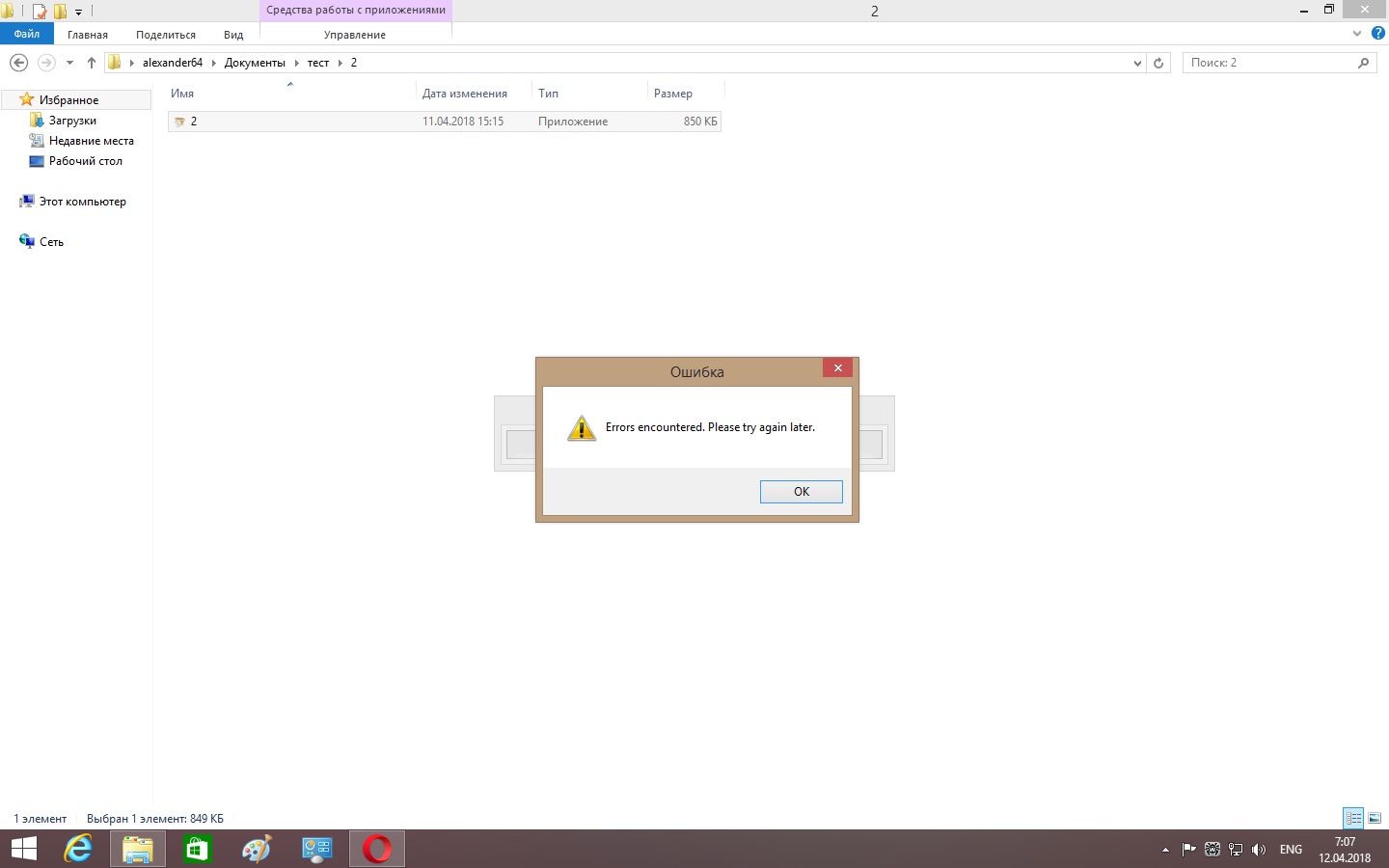Viewport: 1389px width, 868px height.
Task: Expand the chevron after Документы in the path
Action: (x=297, y=63)
